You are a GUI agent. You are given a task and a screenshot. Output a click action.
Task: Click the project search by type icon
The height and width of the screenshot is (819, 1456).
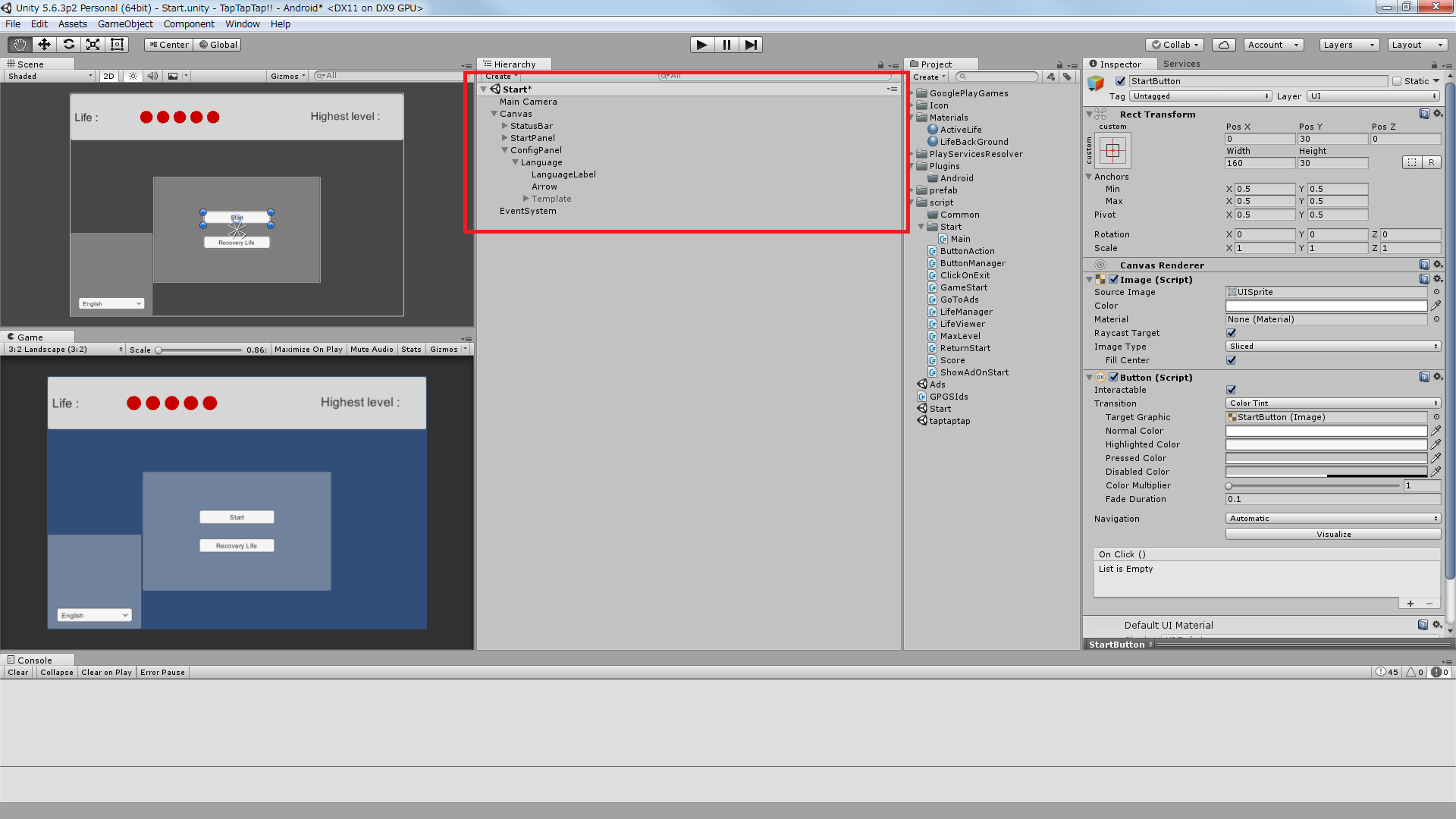tap(1051, 77)
